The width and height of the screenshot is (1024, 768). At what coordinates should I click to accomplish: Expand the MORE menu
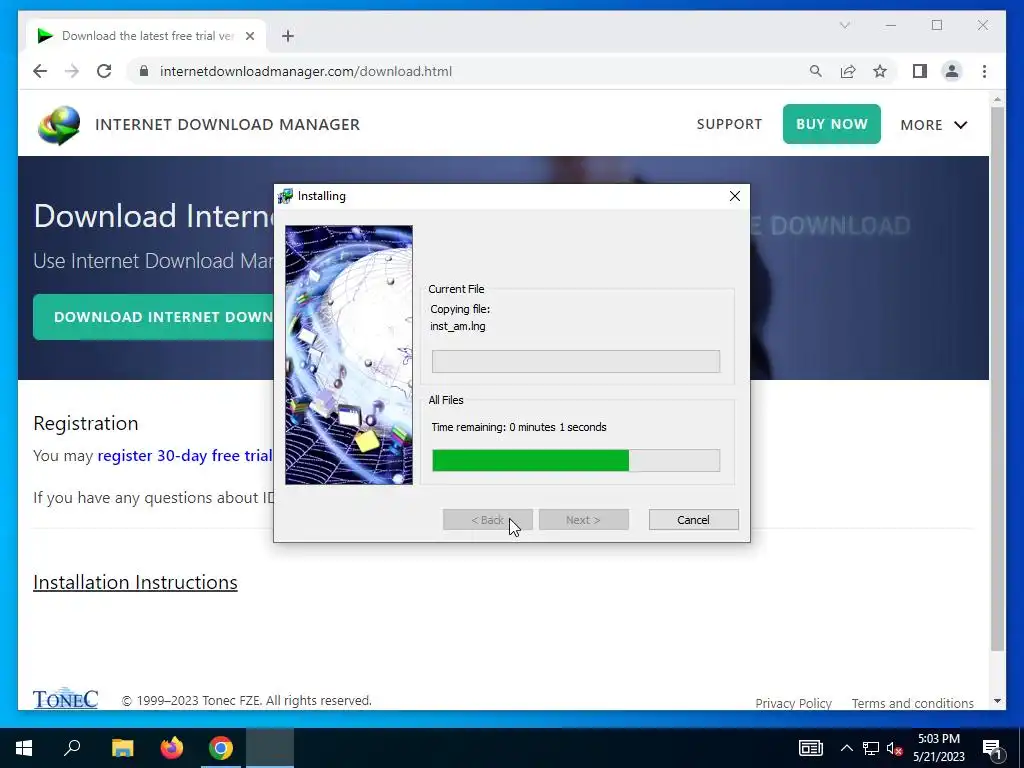(x=933, y=125)
